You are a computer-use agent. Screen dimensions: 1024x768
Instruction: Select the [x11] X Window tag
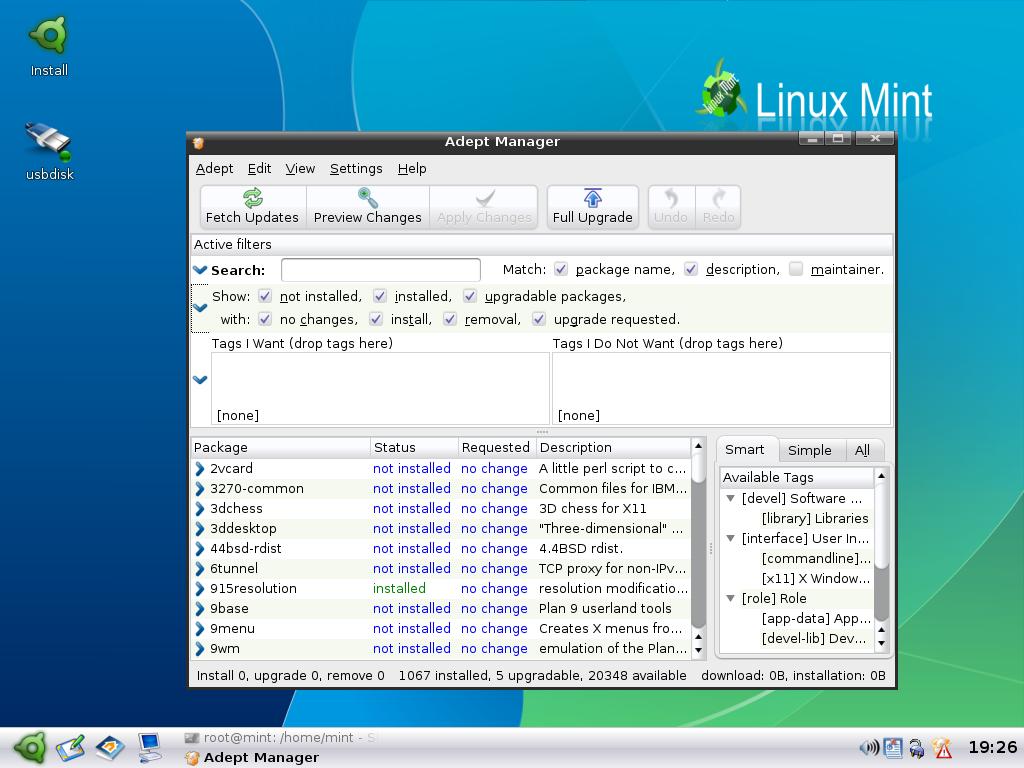[816, 579]
